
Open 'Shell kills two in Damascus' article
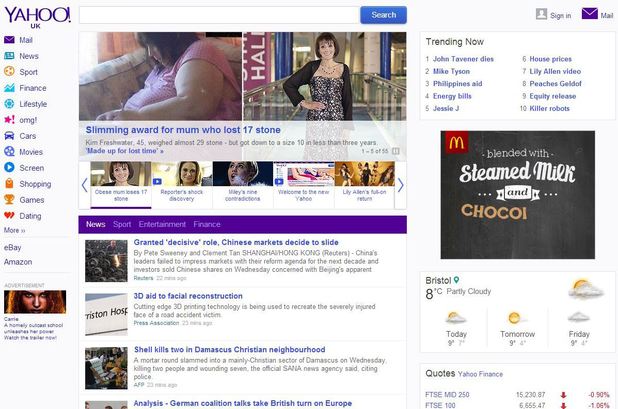(x=229, y=350)
